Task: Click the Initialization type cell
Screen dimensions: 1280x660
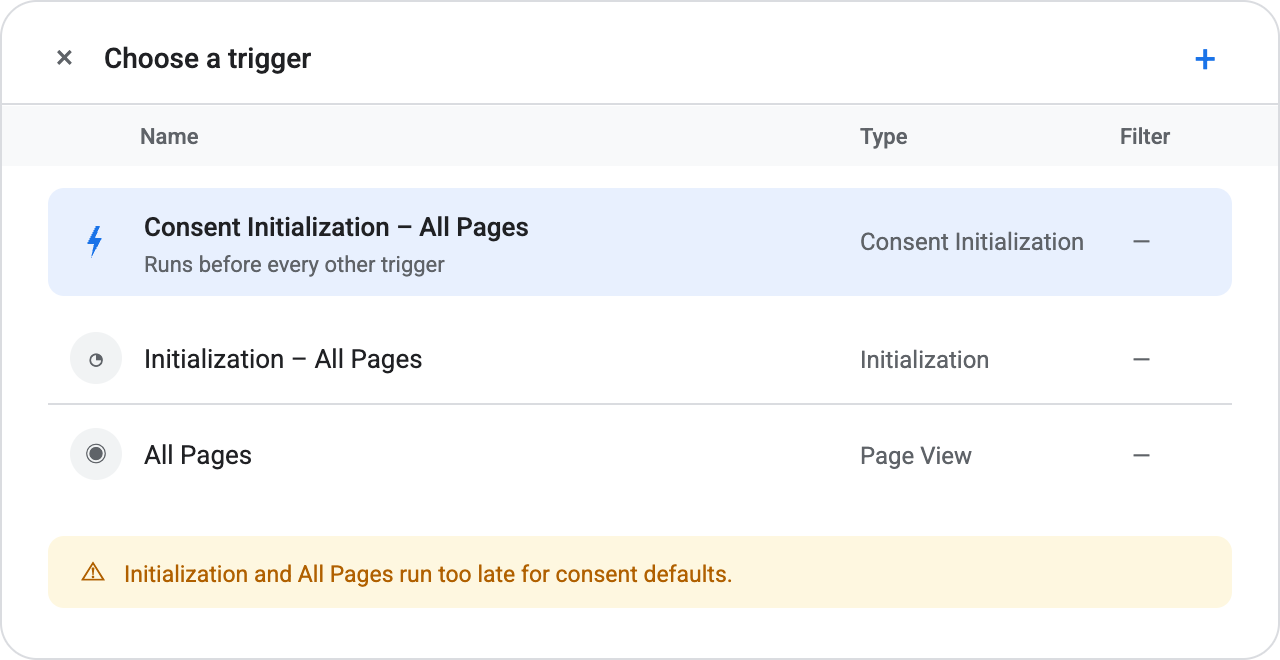Action: 925,360
